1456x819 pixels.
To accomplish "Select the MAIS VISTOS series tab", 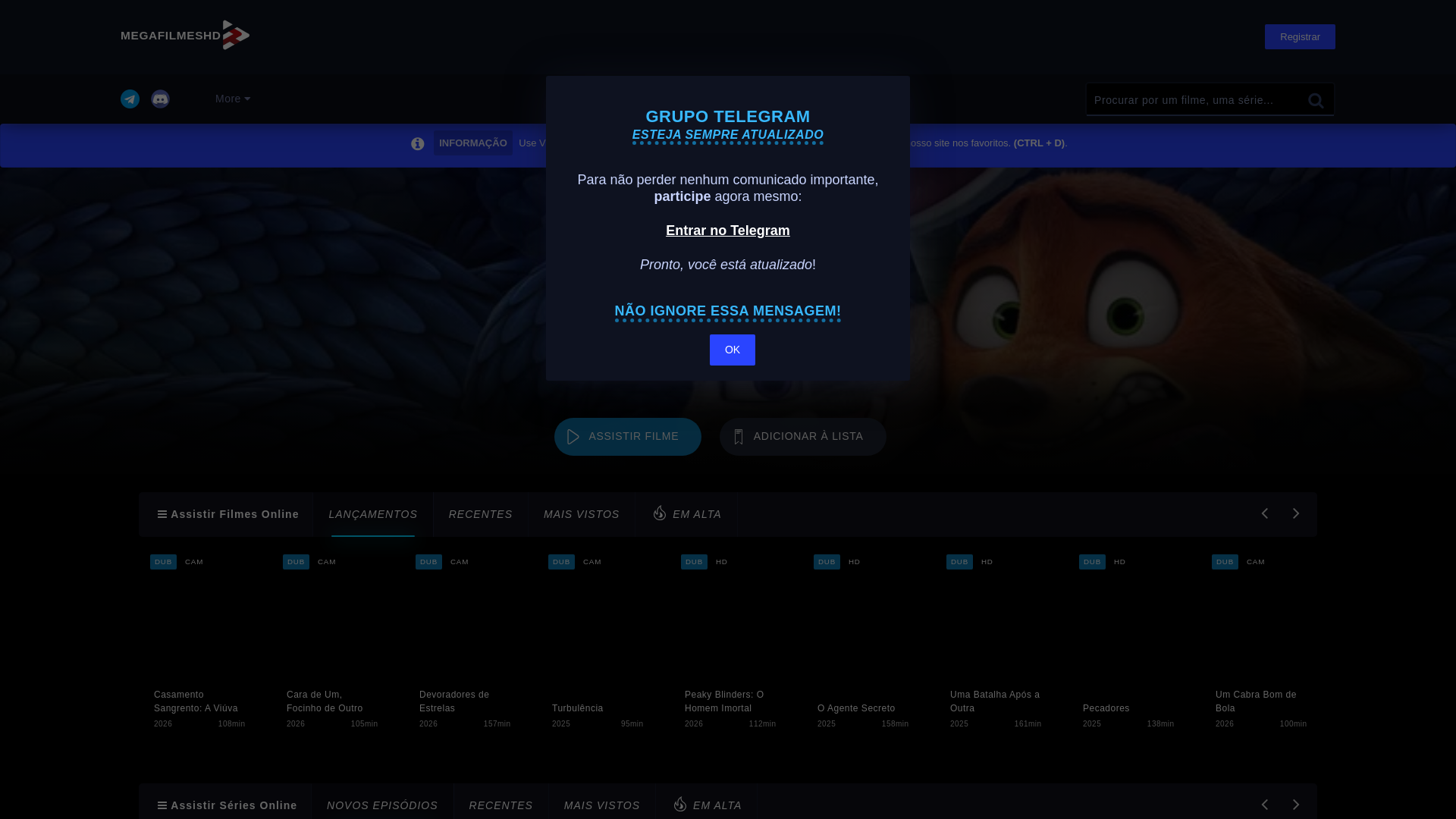I will (x=602, y=805).
